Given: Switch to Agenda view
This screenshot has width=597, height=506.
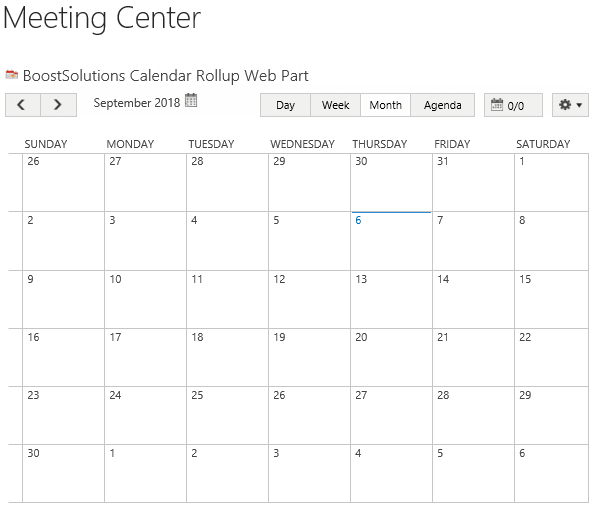Looking at the screenshot, I should tap(442, 105).
